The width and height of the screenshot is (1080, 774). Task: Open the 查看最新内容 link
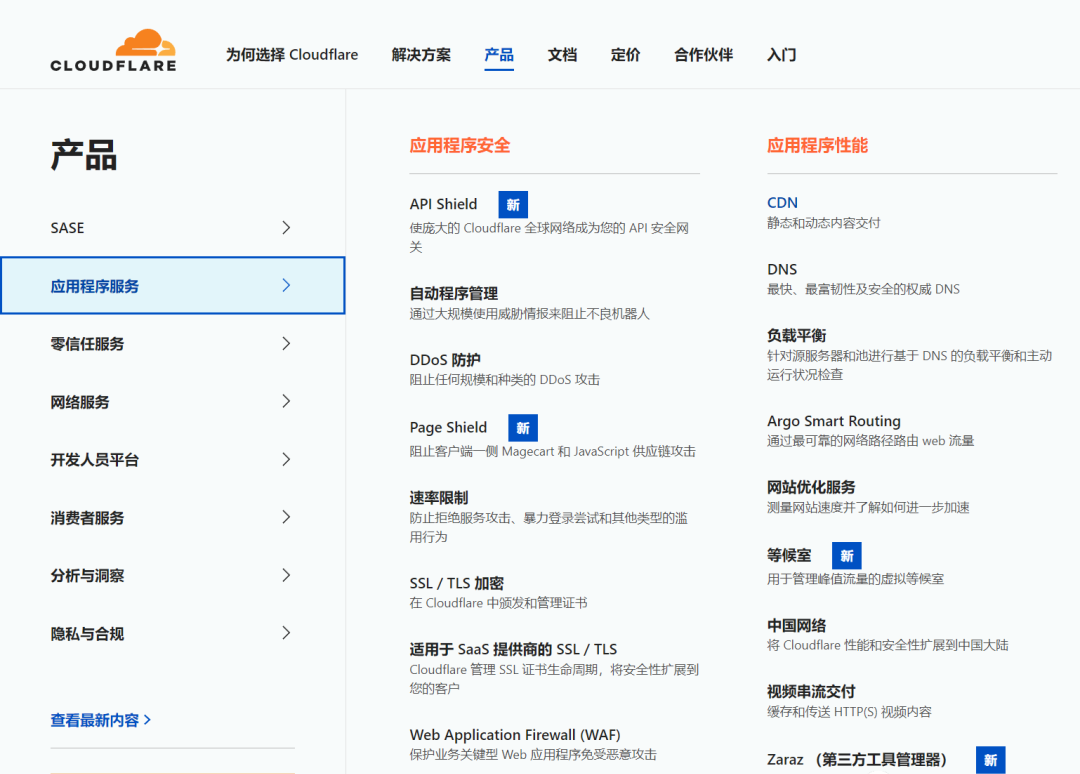101,720
